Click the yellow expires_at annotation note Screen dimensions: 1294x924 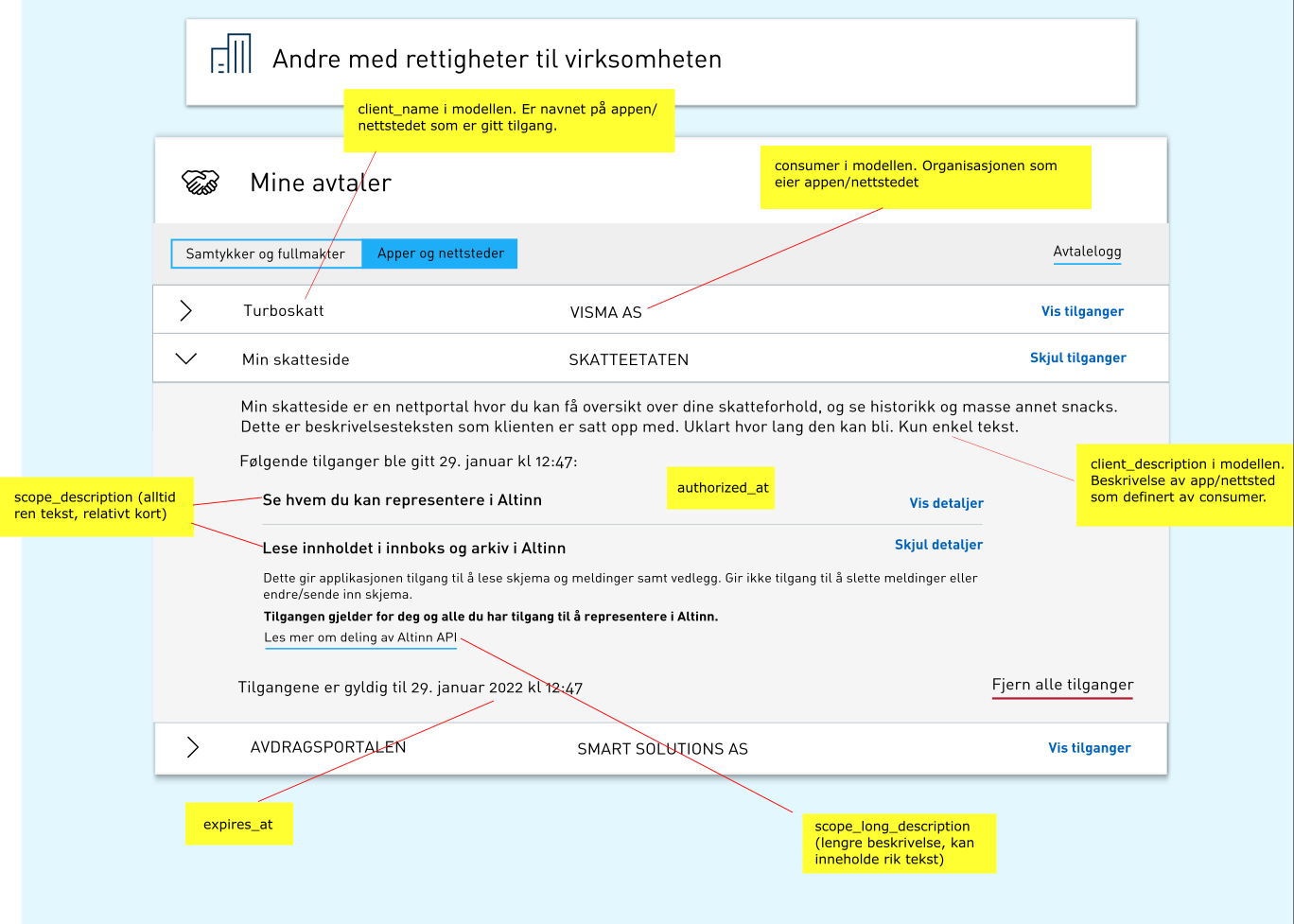pyautogui.click(x=238, y=824)
